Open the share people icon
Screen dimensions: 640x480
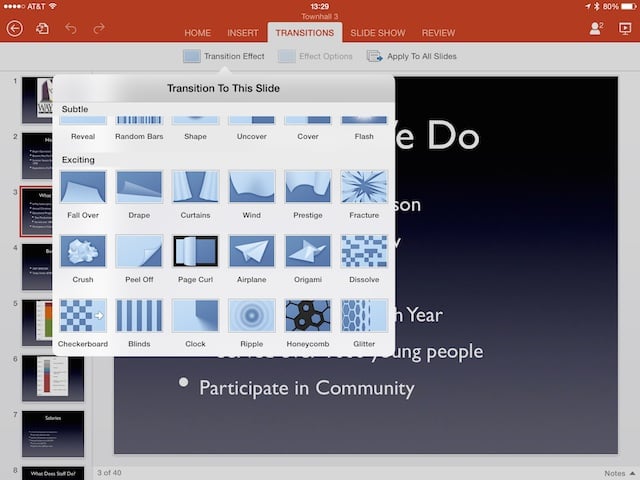[596, 29]
